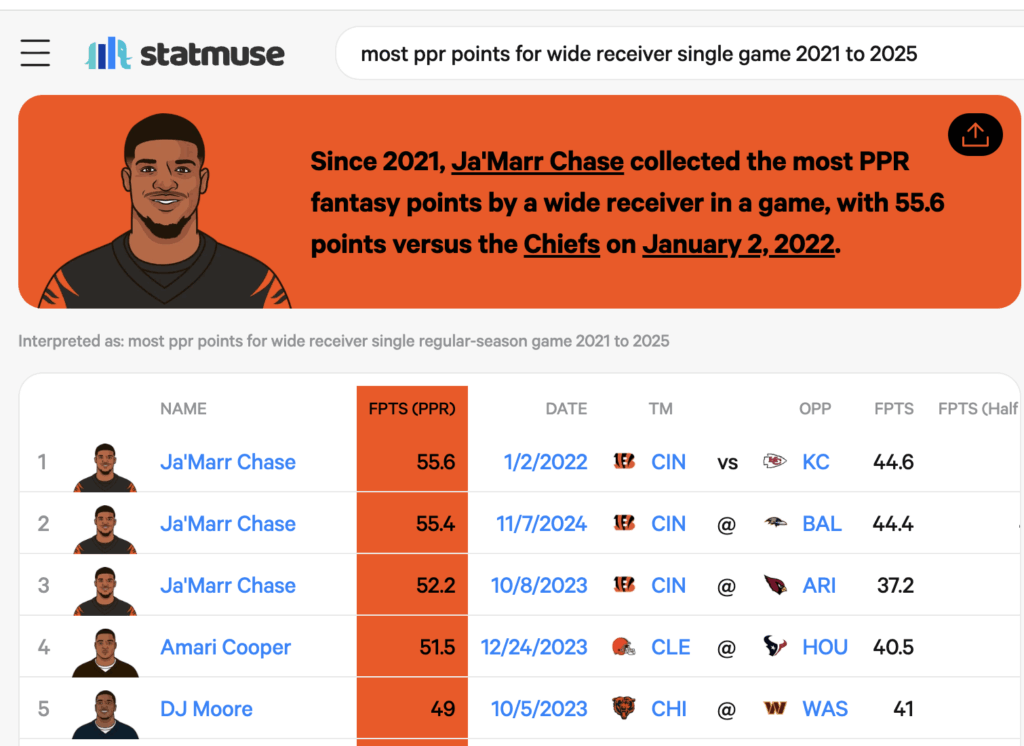Open the January 2, 2022 game link
The width and height of the screenshot is (1024, 746).
click(x=738, y=244)
